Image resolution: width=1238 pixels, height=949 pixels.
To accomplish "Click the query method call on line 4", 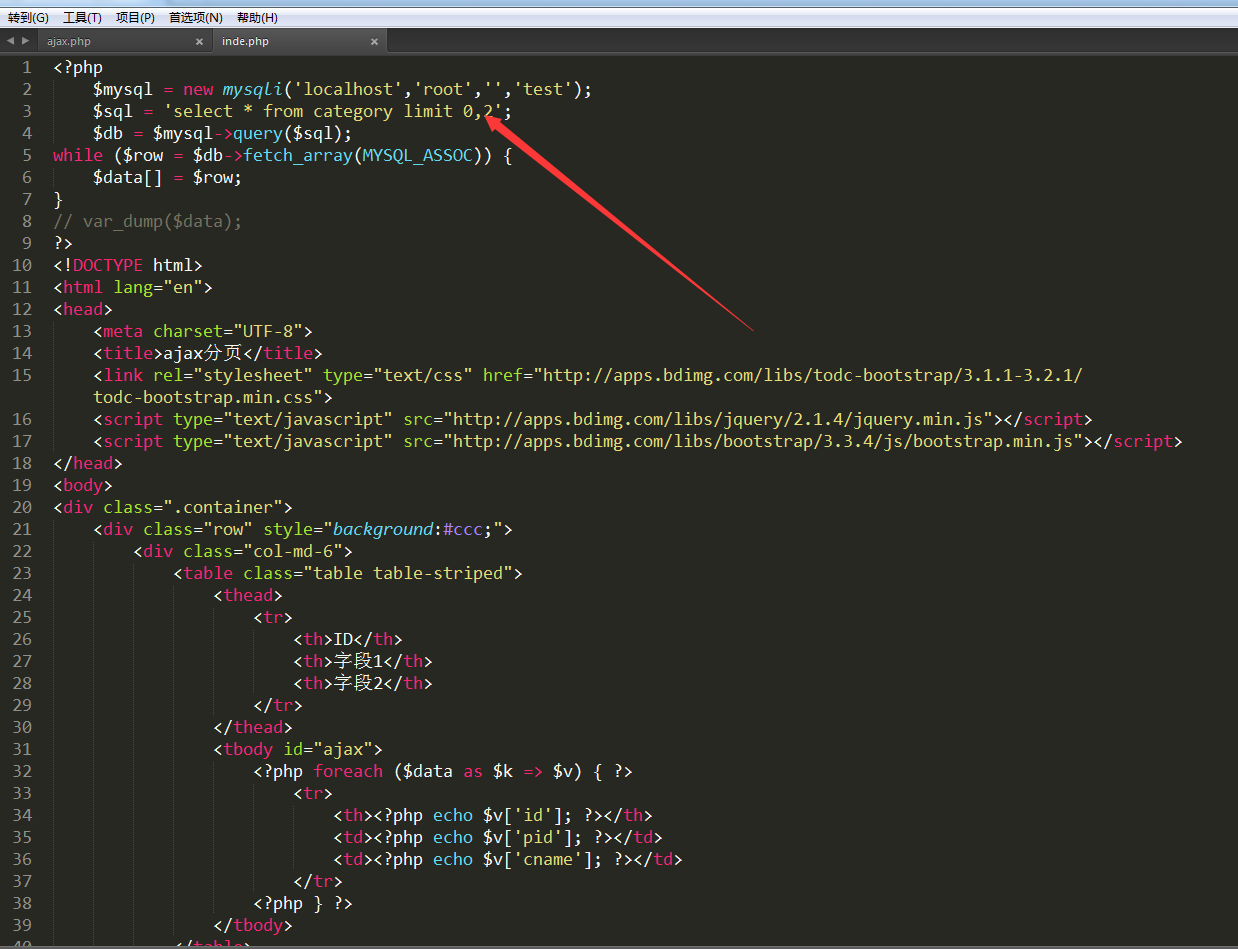I will (258, 133).
